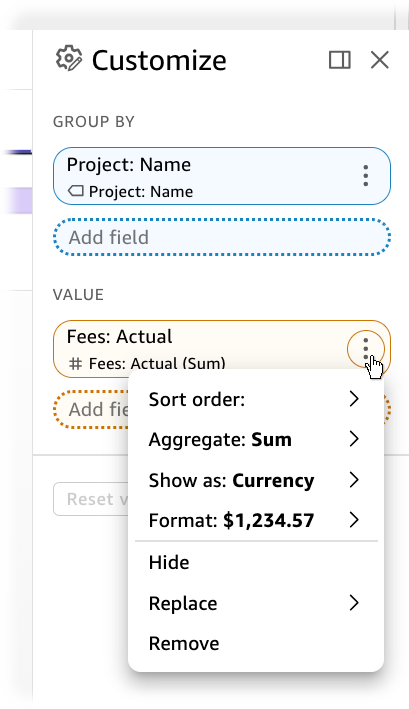
Task: Open the Replace submenu
Action: [256, 603]
